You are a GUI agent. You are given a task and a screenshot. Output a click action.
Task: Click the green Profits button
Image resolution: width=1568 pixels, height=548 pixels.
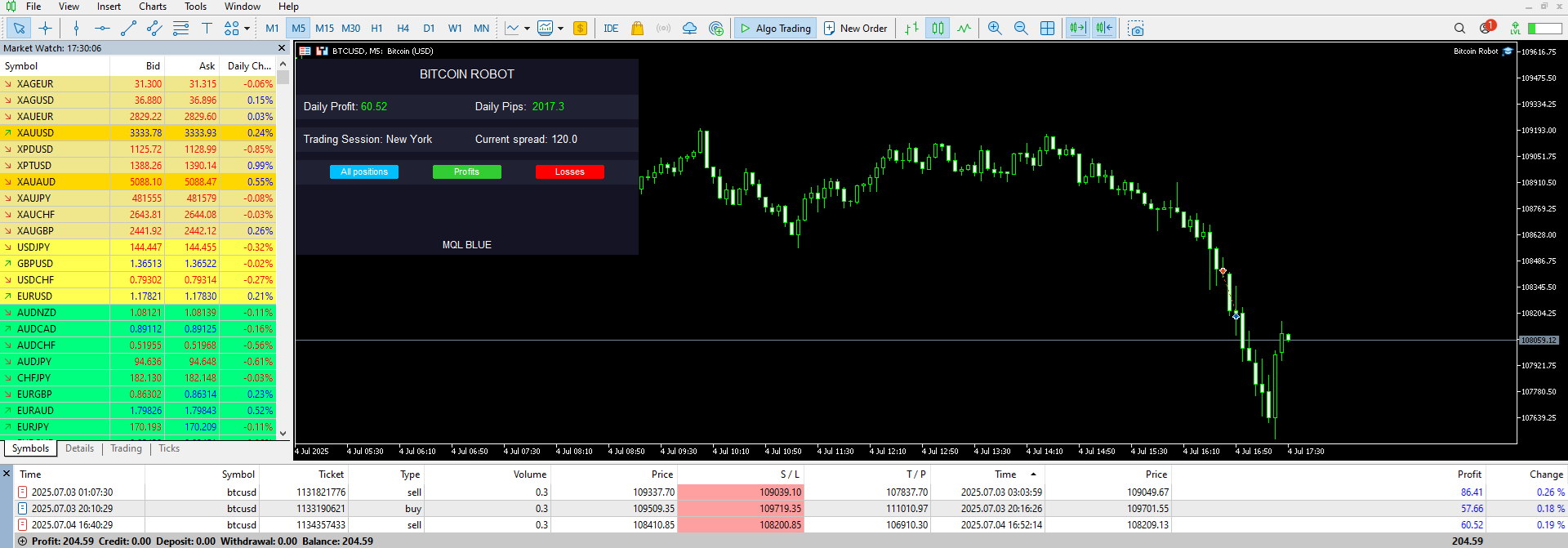pos(466,172)
